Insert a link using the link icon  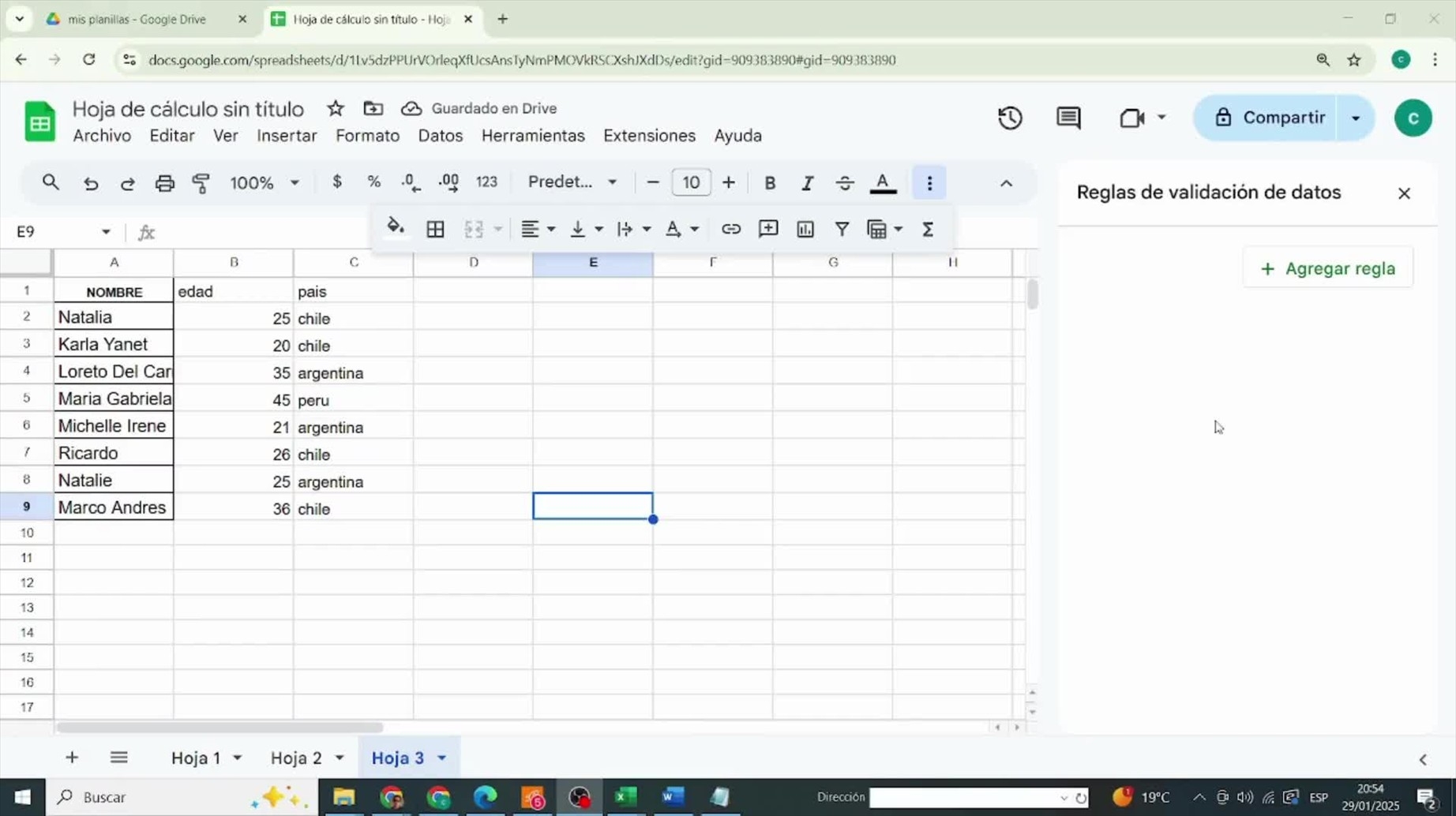(x=730, y=229)
